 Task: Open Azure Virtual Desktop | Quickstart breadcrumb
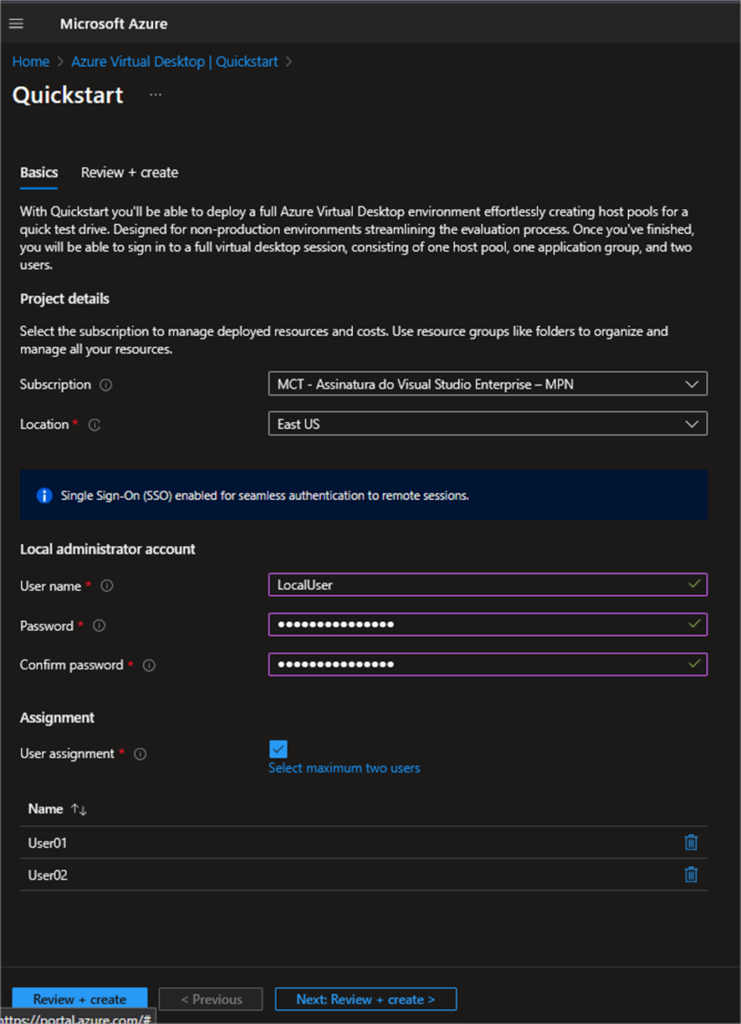(x=174, y=61)
